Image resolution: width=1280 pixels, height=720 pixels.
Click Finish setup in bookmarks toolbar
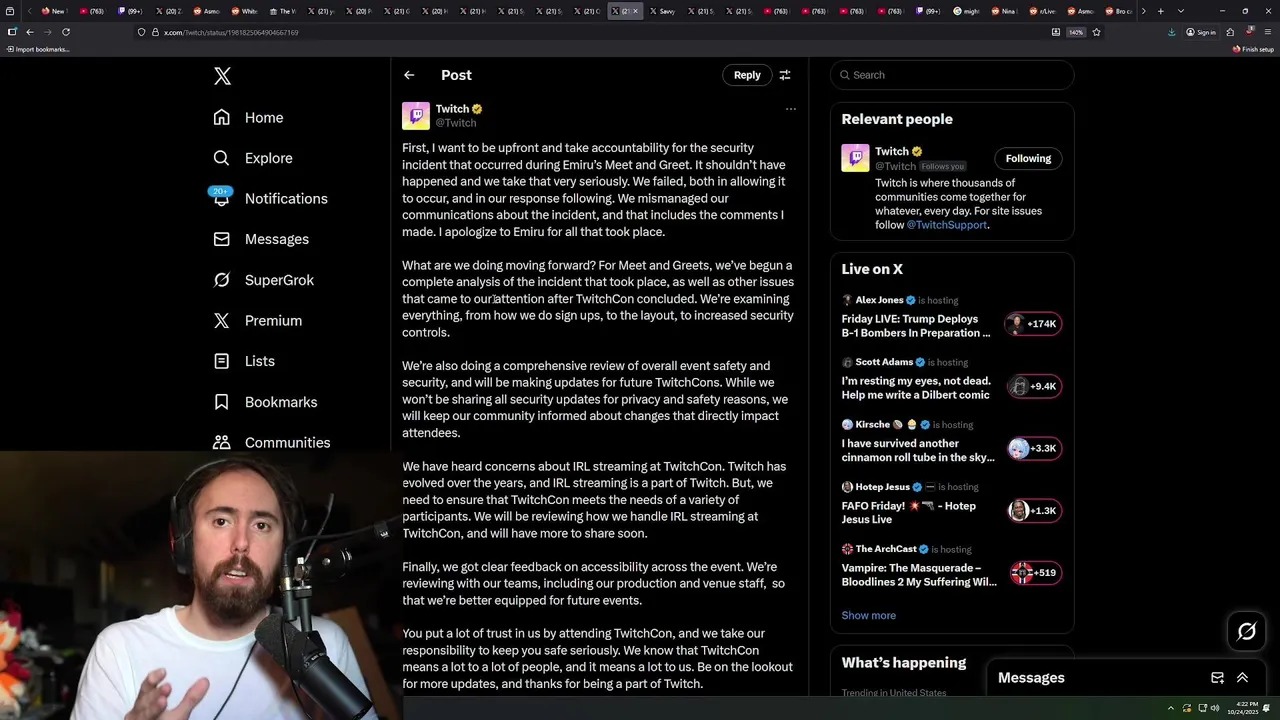pyautogui.click(x=1253, y=49)
